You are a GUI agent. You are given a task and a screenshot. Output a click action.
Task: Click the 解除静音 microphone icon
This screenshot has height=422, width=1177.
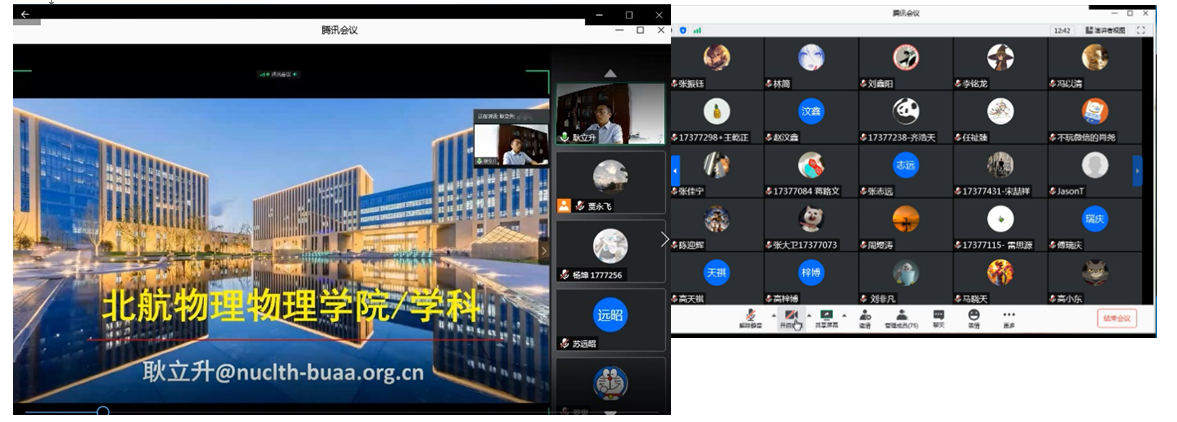pyautogui.click(x=750, y=315)
